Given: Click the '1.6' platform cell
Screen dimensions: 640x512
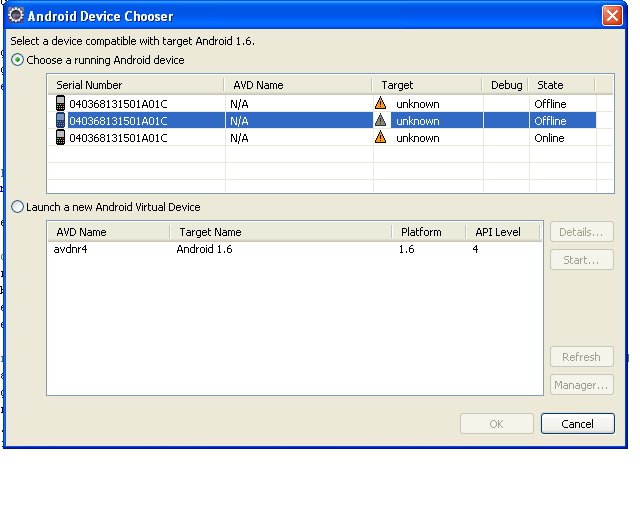Looking at the screenshot, I should [x=407, y=249].
